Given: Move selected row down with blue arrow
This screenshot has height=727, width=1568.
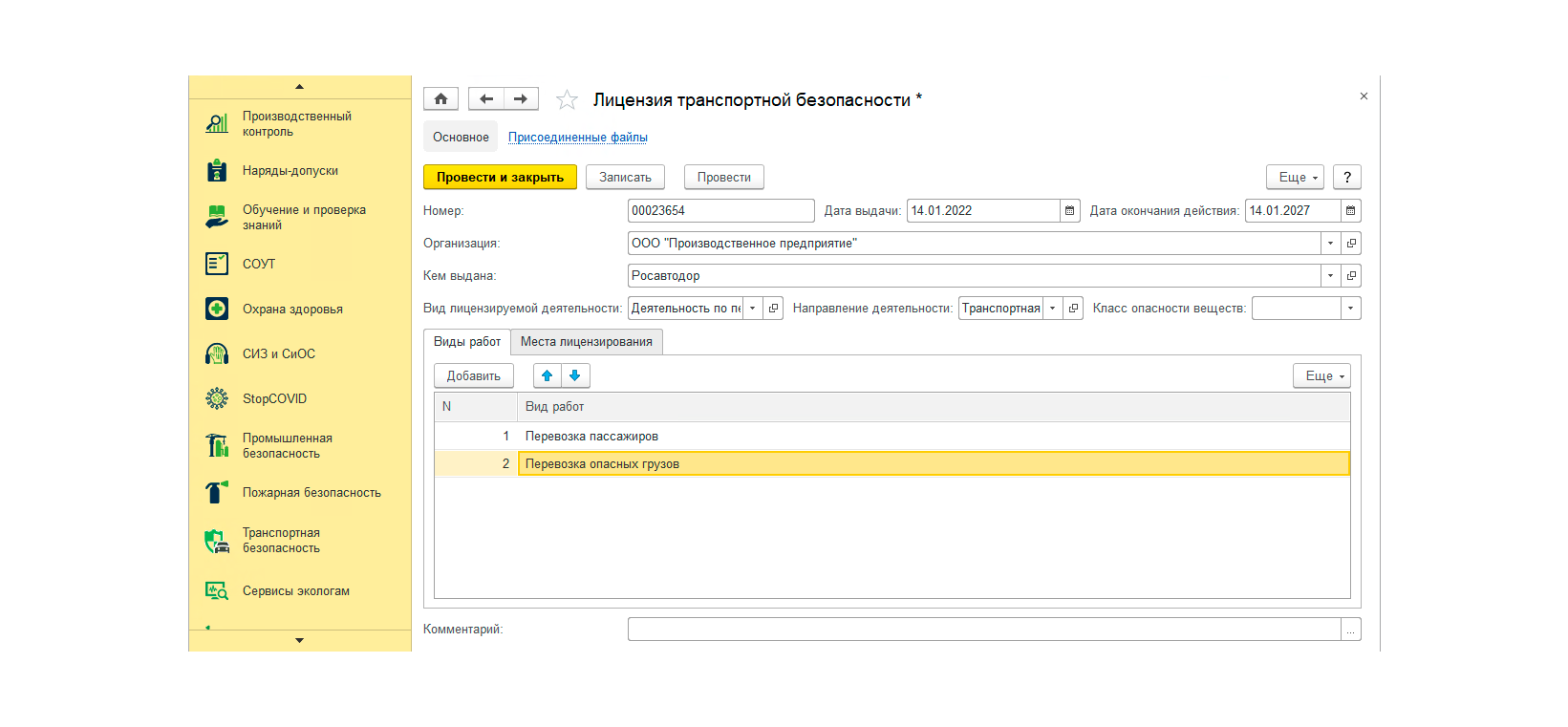Looking at the screenshot, I should [575, 376].
